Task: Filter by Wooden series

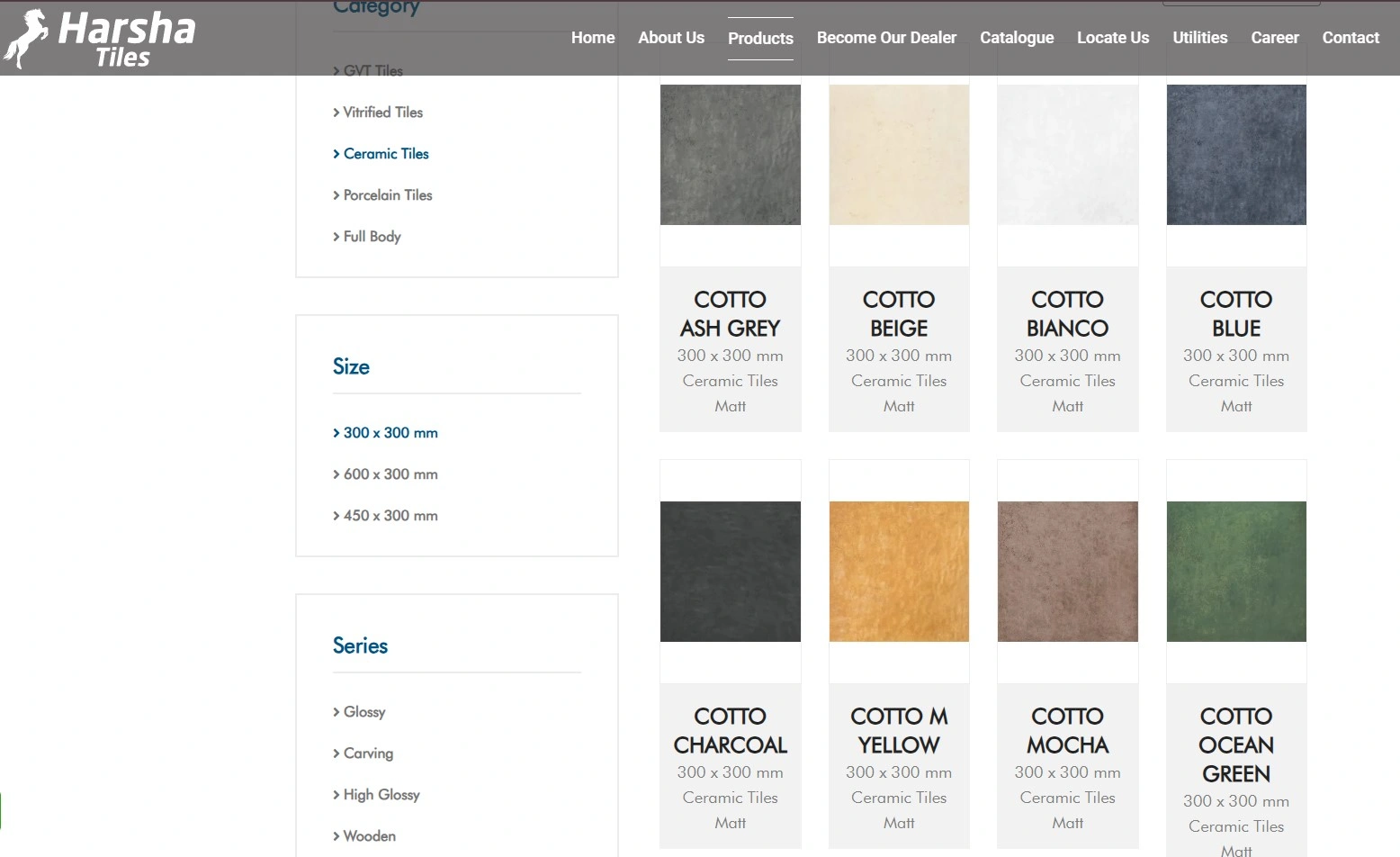Action: [364, 836]
